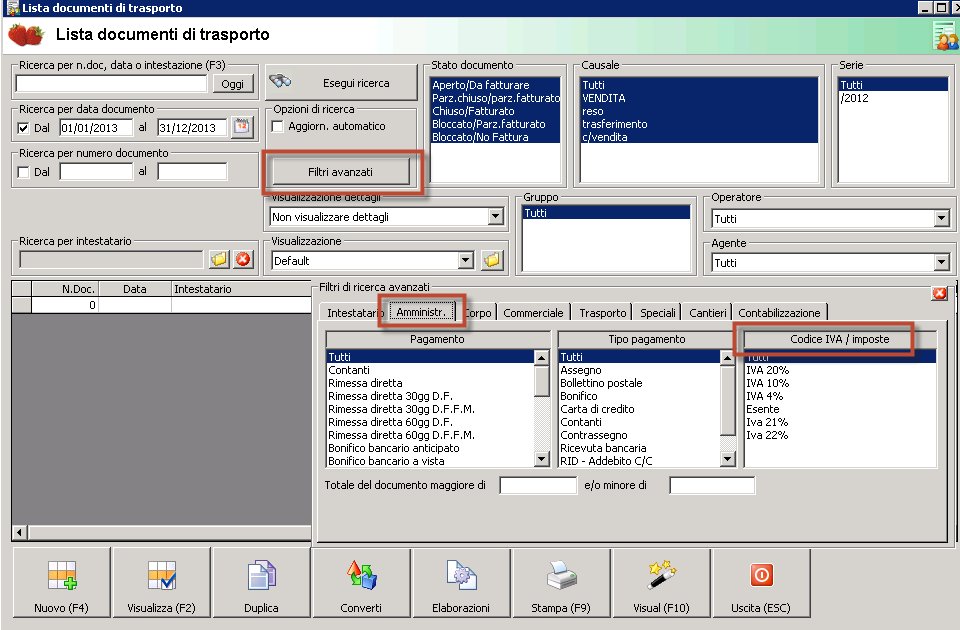Click the main search text field
Viewport: 960px width, 630px height.
coord(111,83)
